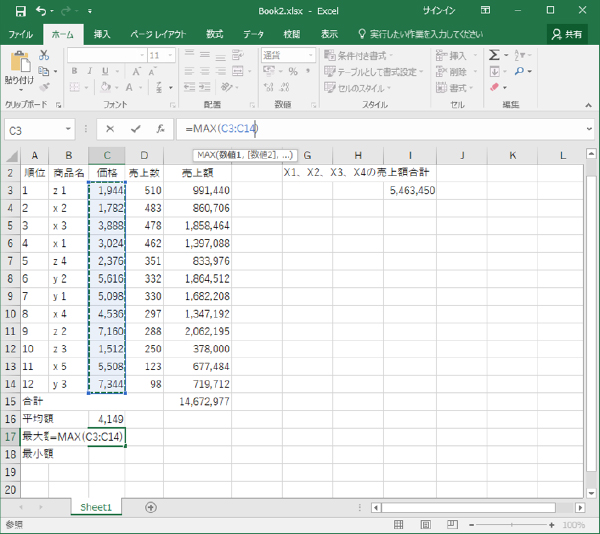This screenshot has height=534, width=600.
Task: Click the 書式 cells button
Action: 455,88
